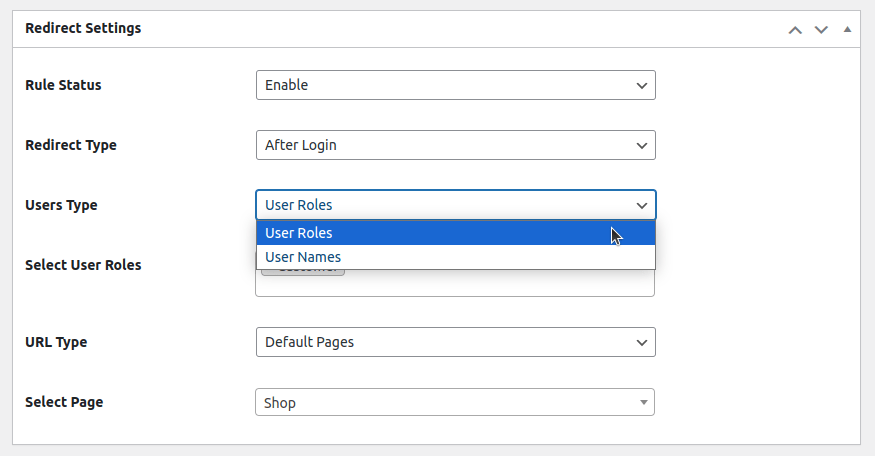Click the Select User Roles label

pos(83,265)
